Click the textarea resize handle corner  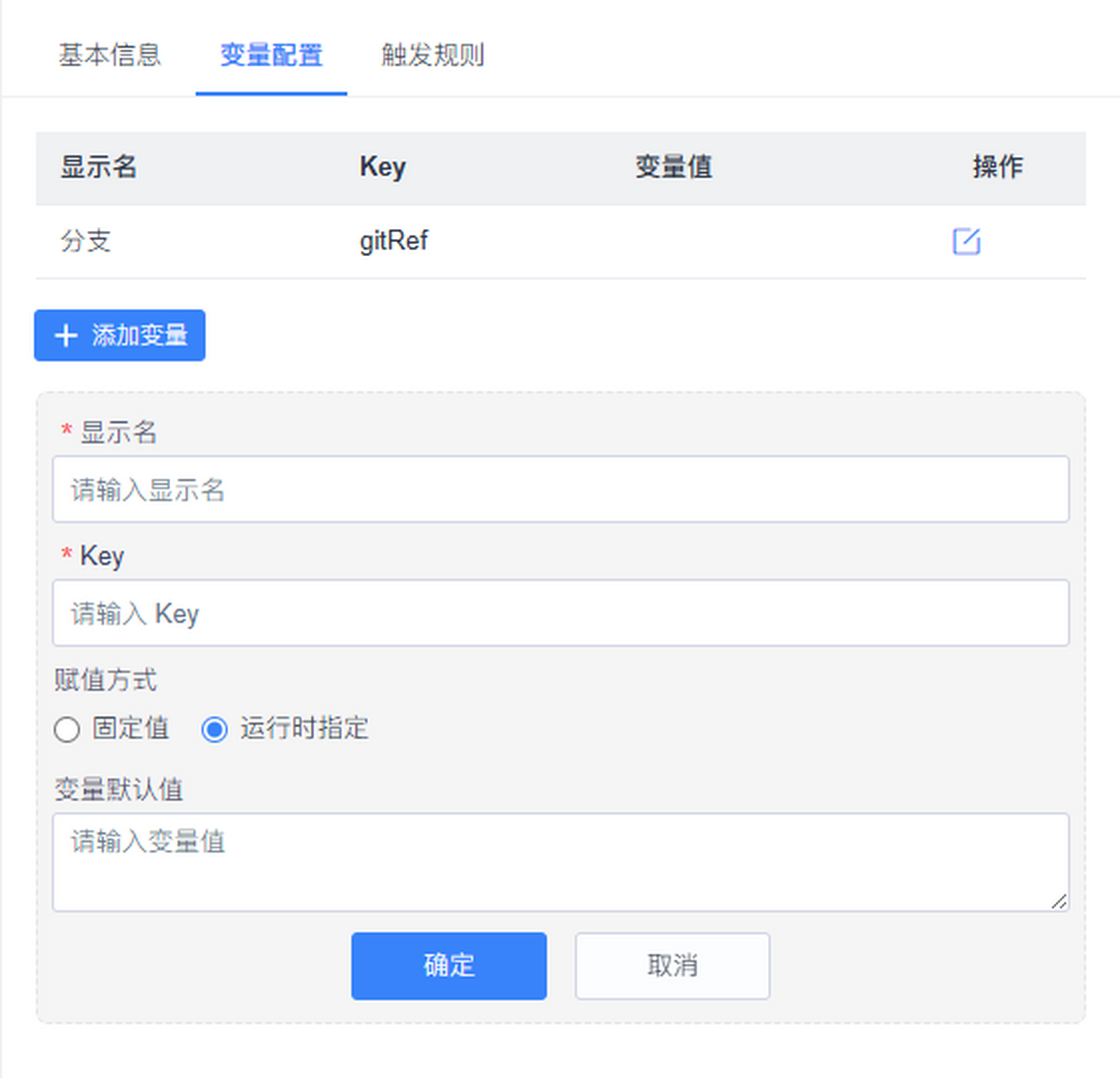(1059, 902)
